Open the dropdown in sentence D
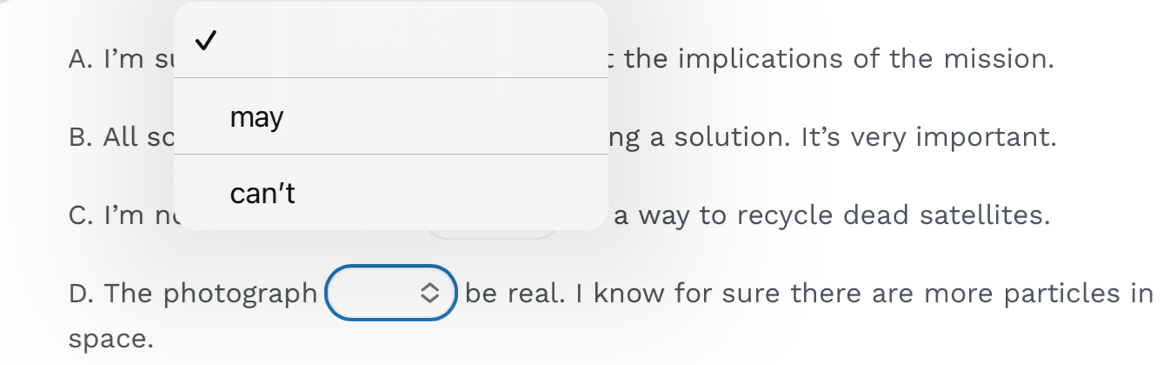The image size is (1163, 365). coord(392,293)
